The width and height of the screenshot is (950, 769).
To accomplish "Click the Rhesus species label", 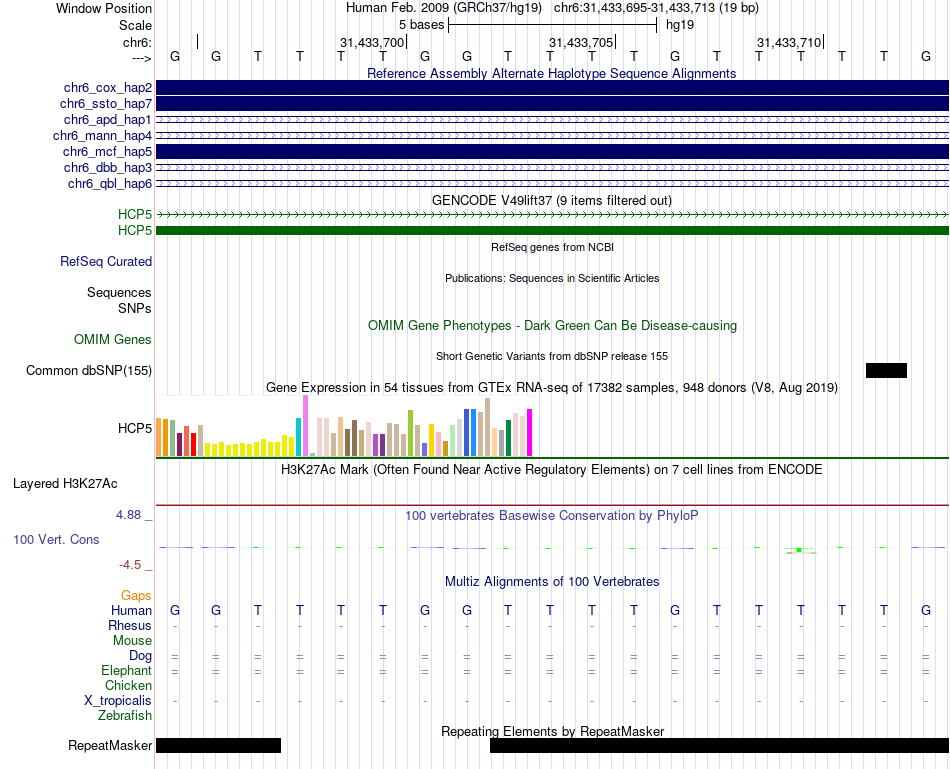I will (130, 625).
